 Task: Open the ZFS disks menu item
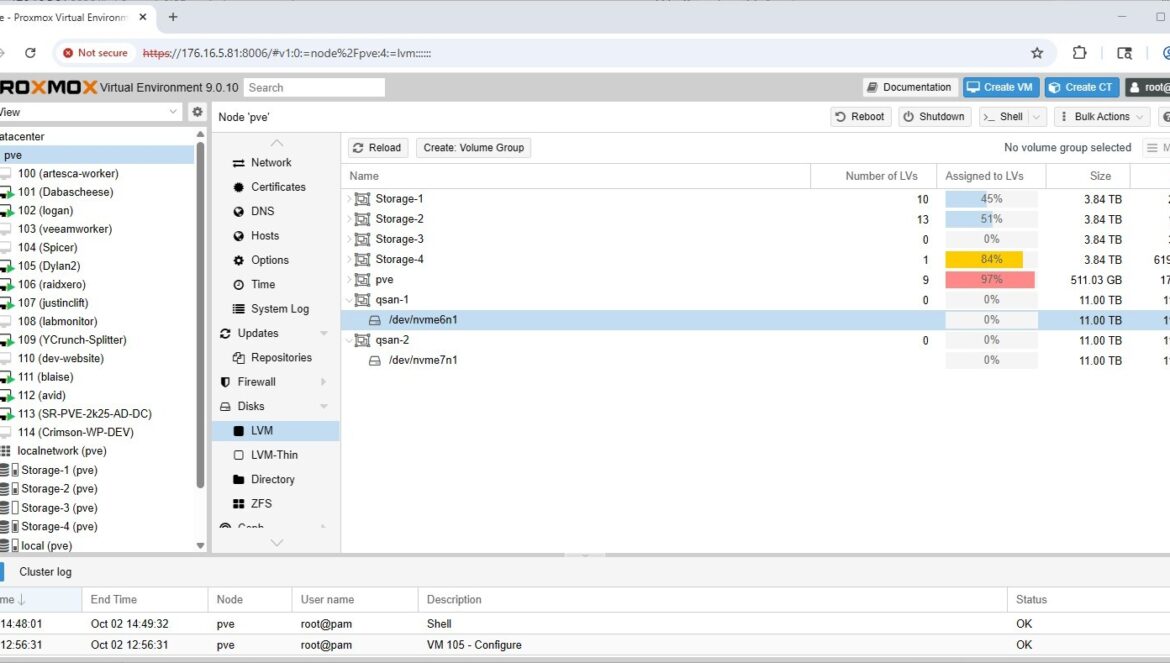pos(261,504)
